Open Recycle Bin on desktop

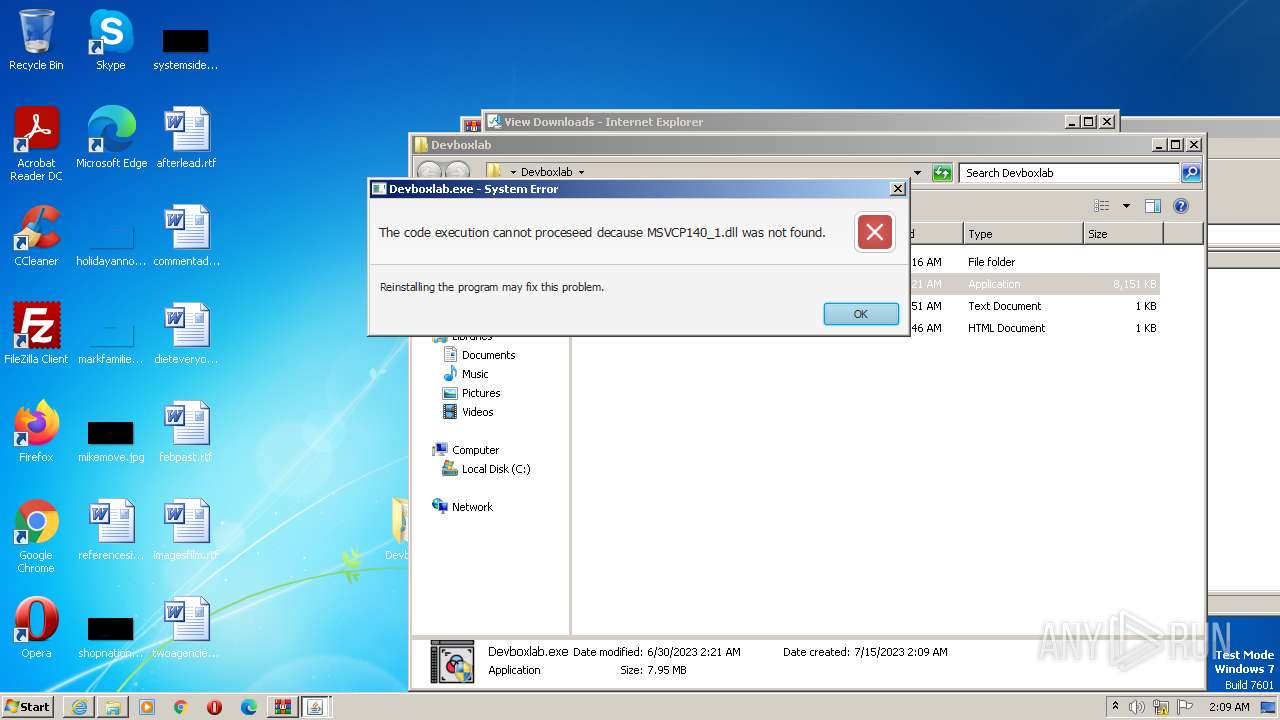click(x=36, y=40)
